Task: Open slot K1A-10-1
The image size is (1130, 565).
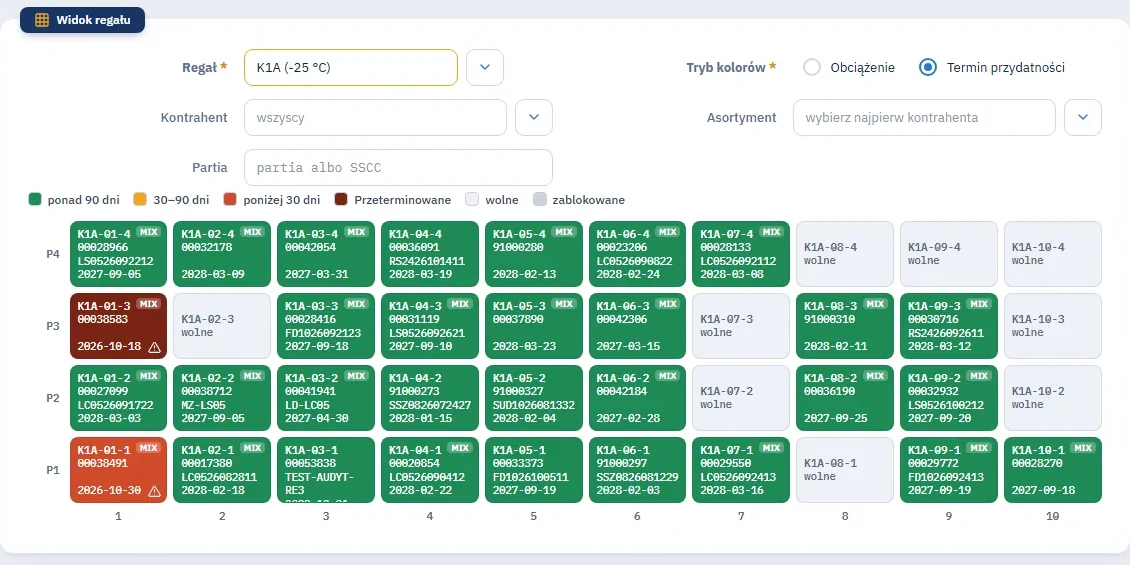Action: click(x=1052, y=470)
